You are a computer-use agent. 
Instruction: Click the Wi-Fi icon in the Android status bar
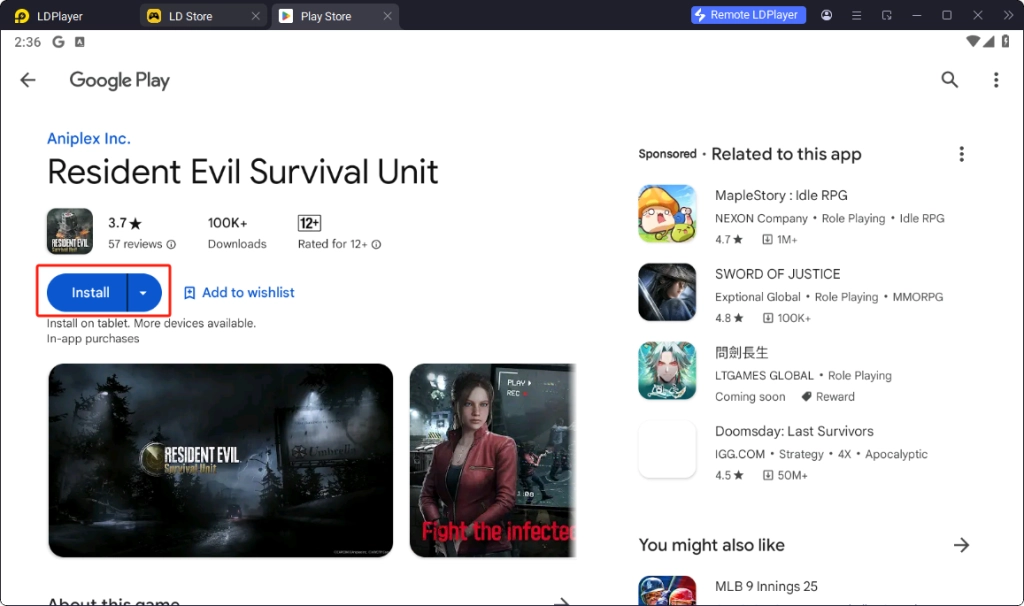click(973, 41)
